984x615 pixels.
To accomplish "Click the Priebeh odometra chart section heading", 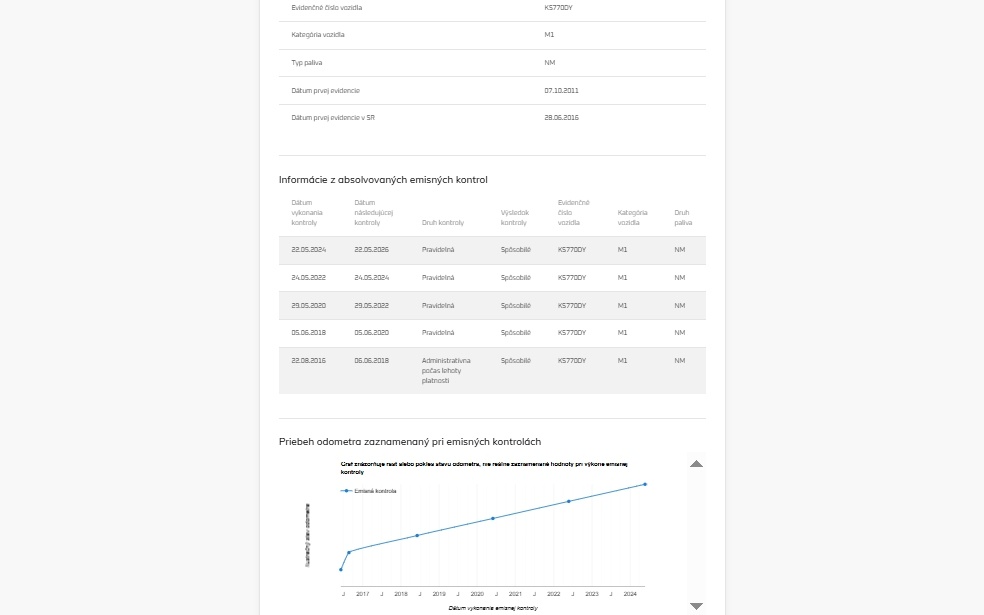I will [x=410, y=441].
